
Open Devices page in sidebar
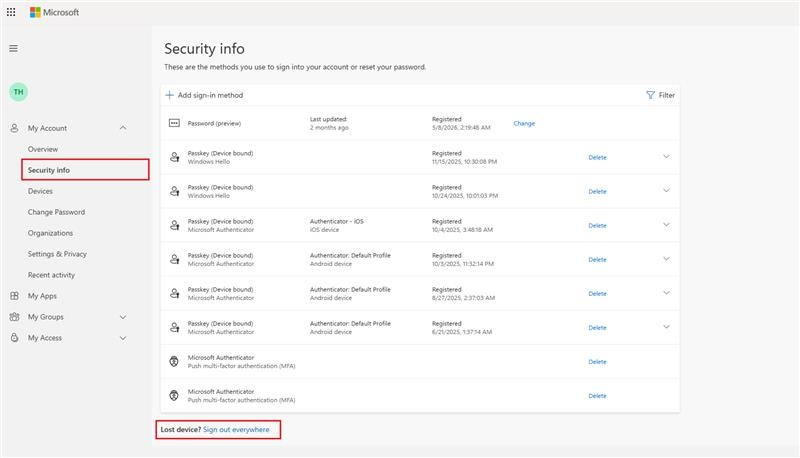pyautogui.click(x=40, y=191)
